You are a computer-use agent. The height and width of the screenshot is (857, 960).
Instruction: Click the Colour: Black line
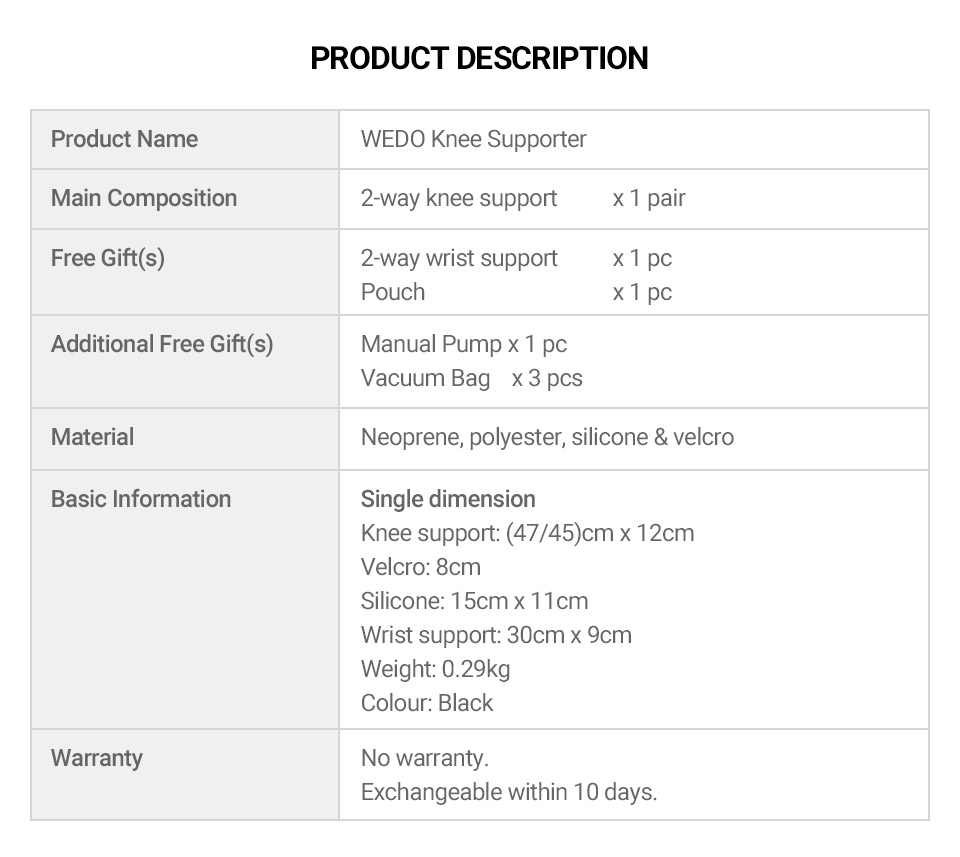pyautogui.click(x=427, y=703)
